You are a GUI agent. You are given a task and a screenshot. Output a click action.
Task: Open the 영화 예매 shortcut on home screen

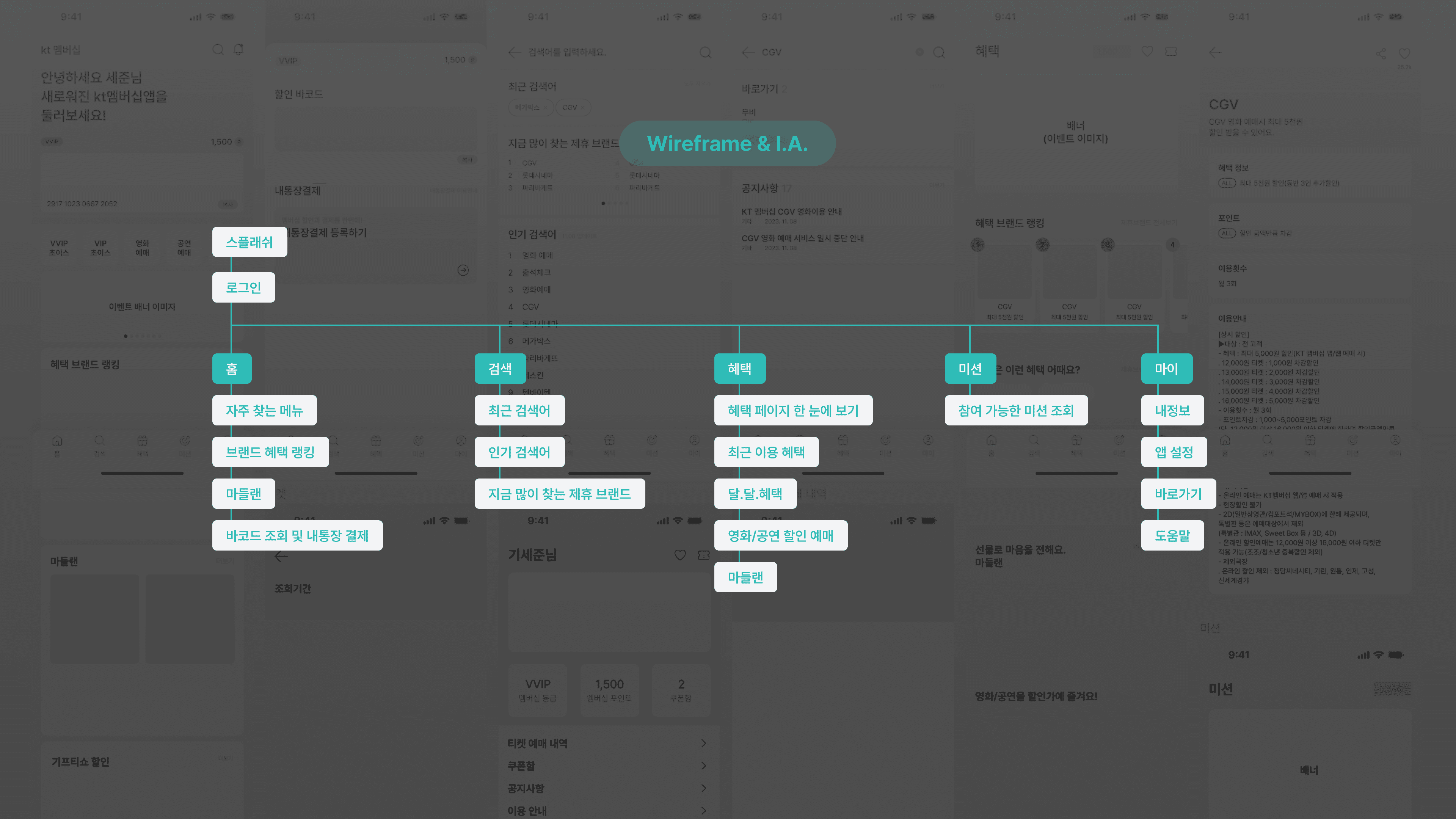point(143,248)
